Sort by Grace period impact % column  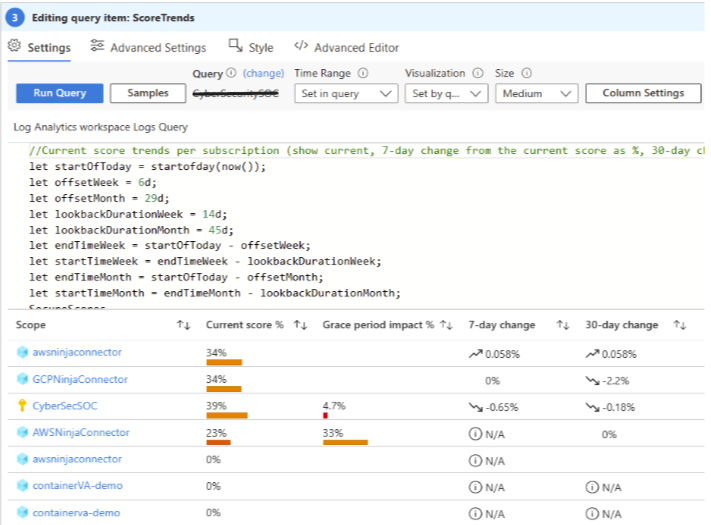(x=446, y=325)
